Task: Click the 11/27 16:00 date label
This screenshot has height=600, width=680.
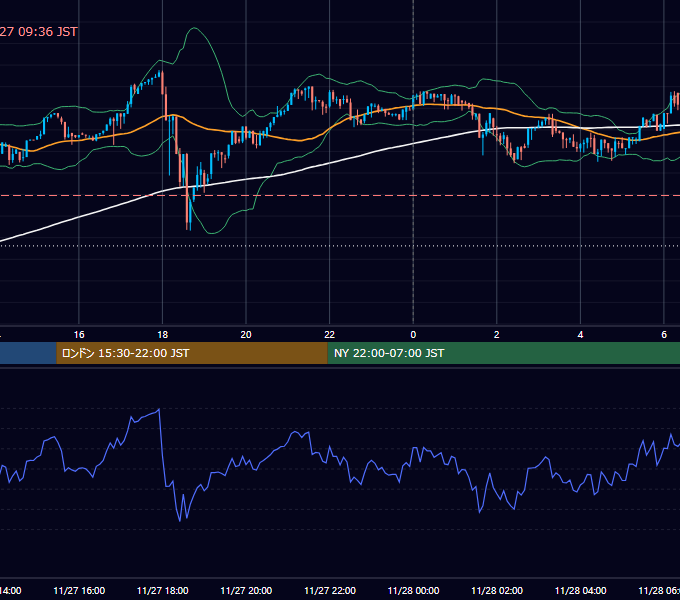Action: coord(79,590)
